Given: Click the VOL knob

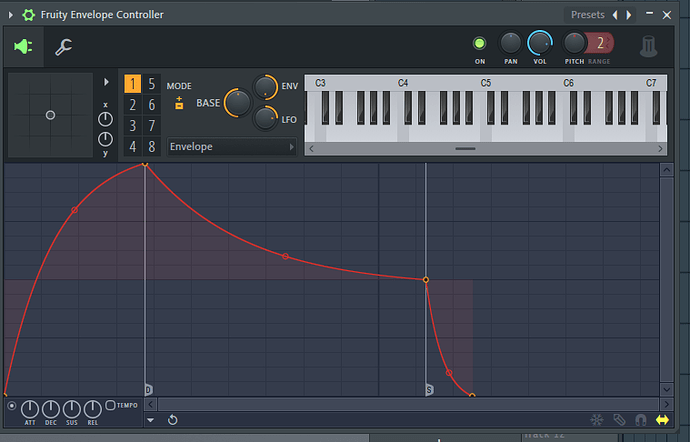Looking at the screenshot, I should 540,43.
